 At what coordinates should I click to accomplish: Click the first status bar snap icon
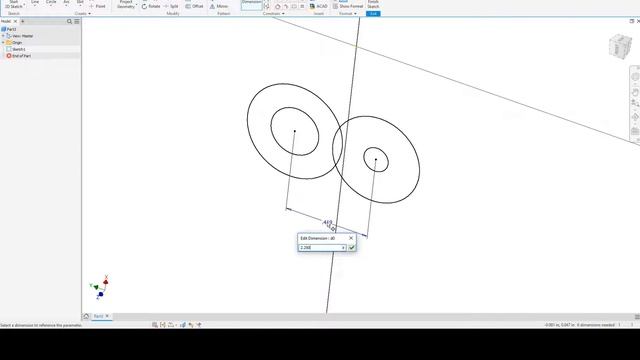point(155,325)
